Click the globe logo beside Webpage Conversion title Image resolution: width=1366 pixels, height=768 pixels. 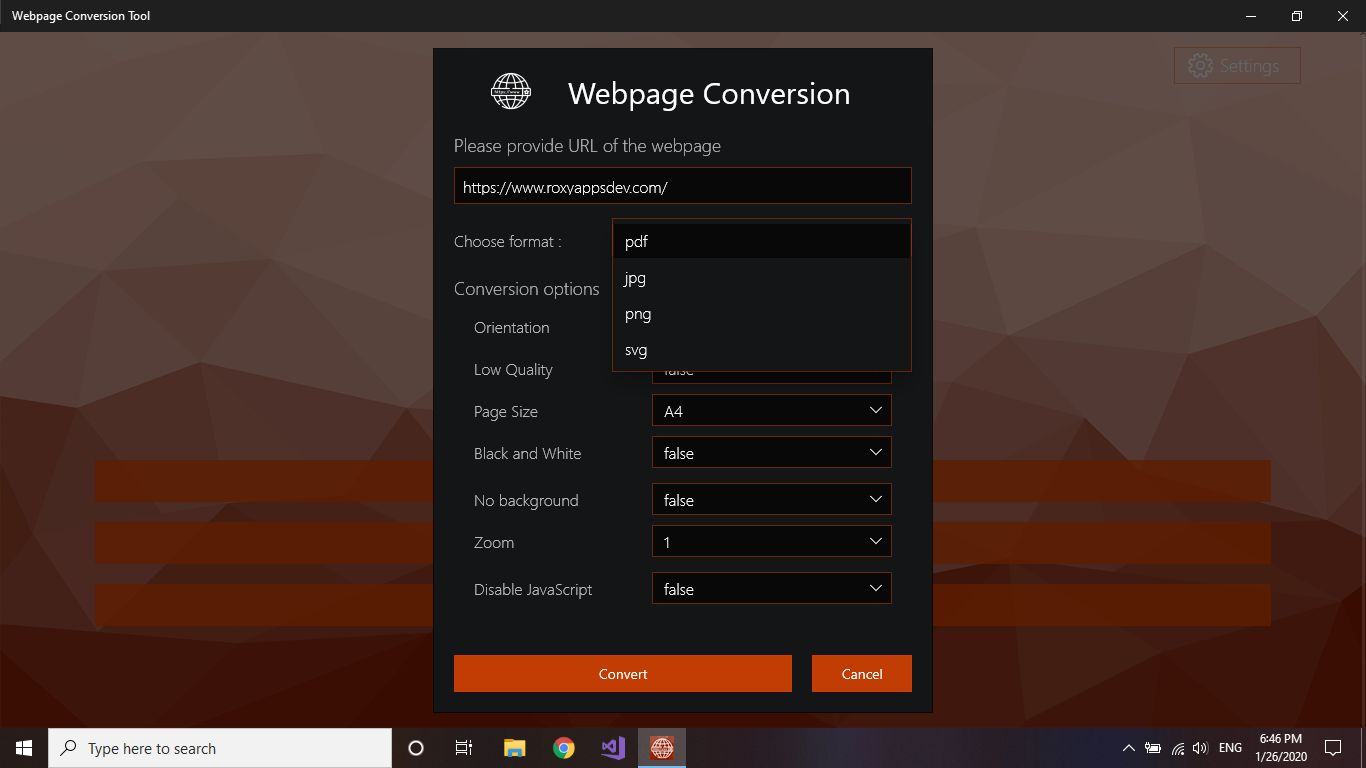pos(510,90)
